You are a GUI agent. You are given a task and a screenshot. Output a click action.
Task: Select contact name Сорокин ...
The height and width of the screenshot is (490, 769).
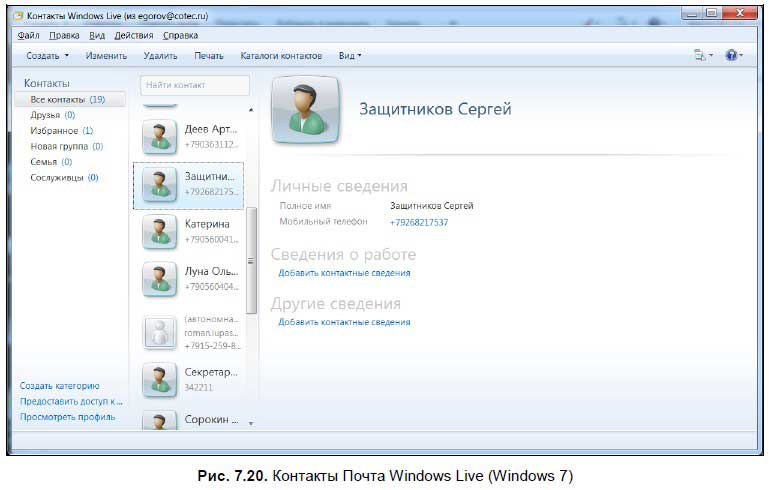[211, 419]
